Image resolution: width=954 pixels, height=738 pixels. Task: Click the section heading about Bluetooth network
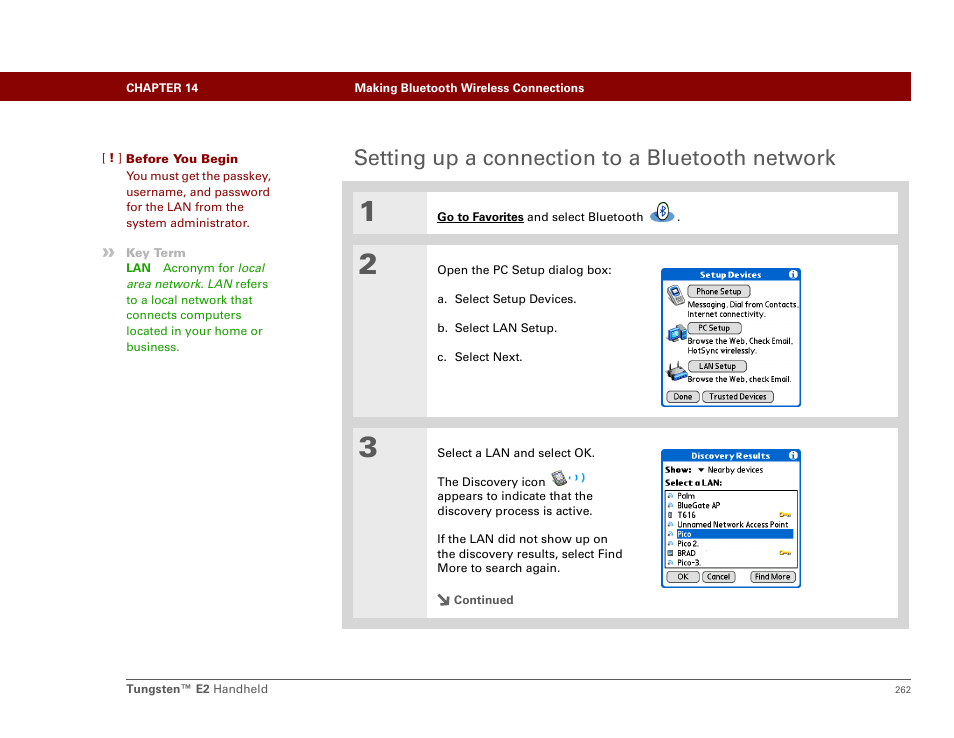point(594,158)
